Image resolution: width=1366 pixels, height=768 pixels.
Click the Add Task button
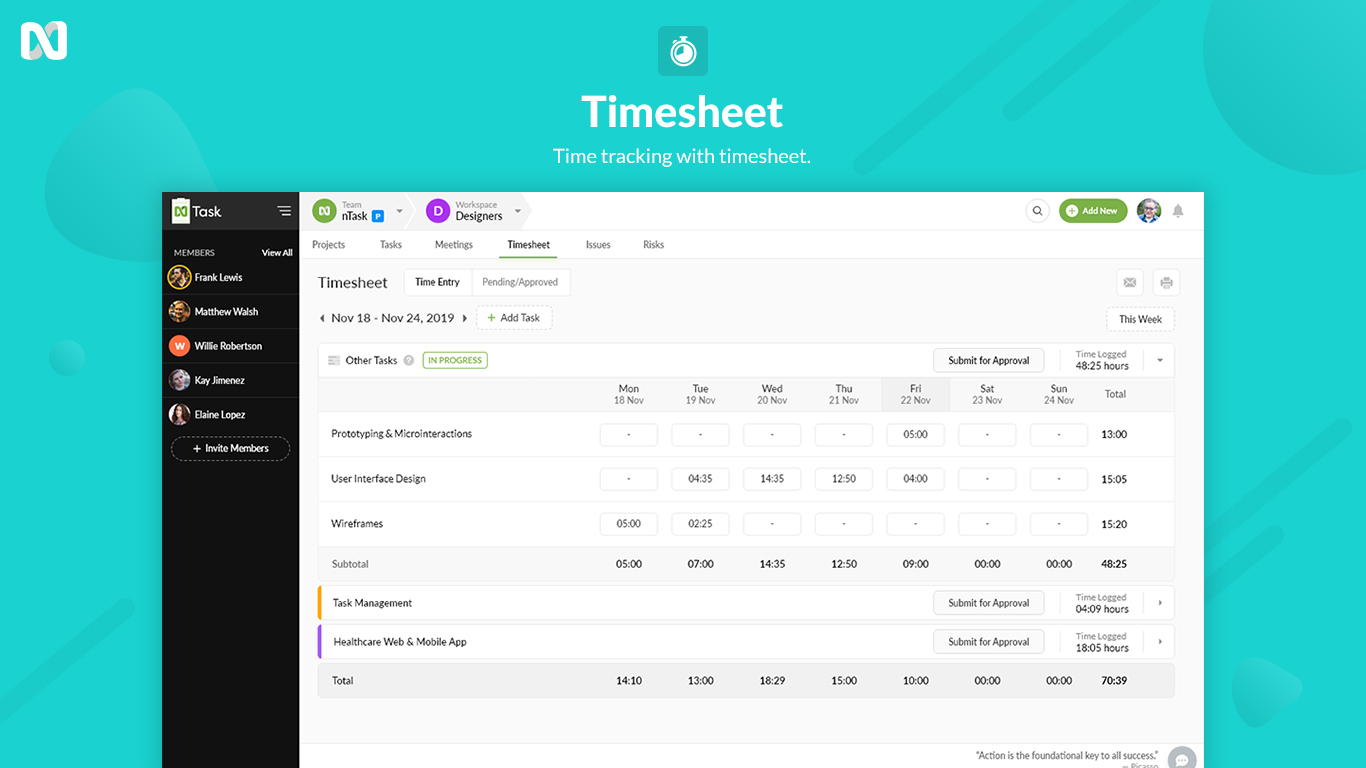(514, 318)
